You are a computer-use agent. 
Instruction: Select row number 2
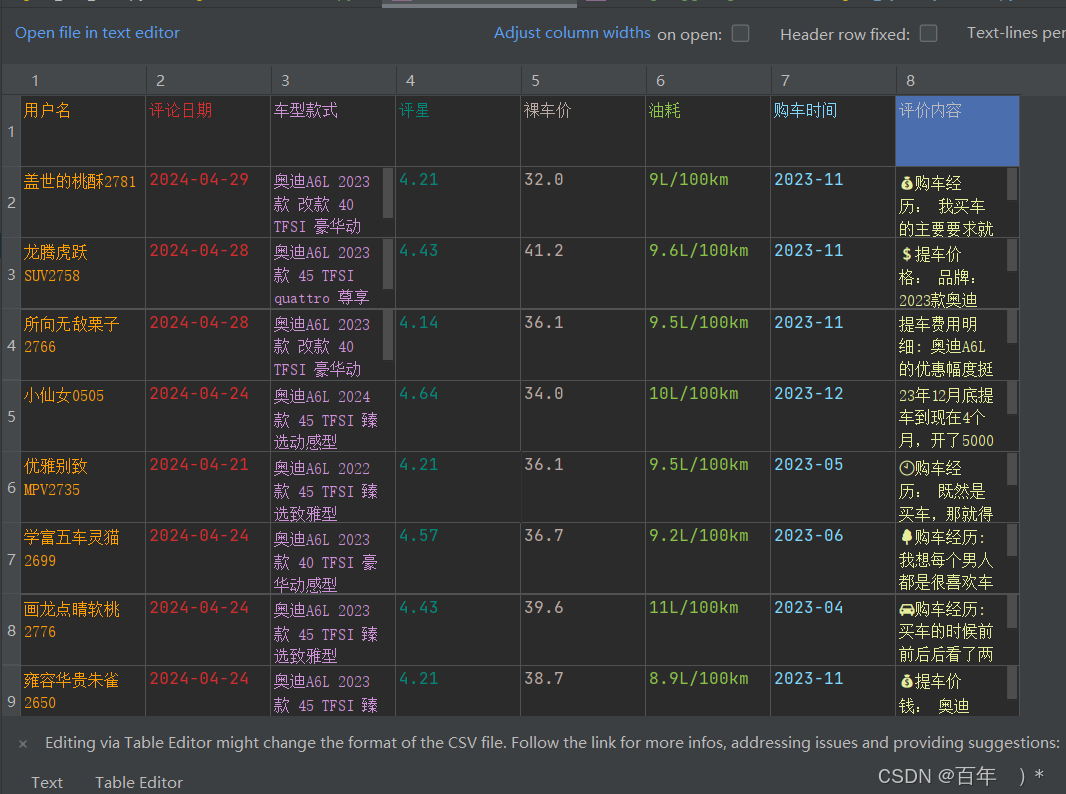(x=12, y=203)
